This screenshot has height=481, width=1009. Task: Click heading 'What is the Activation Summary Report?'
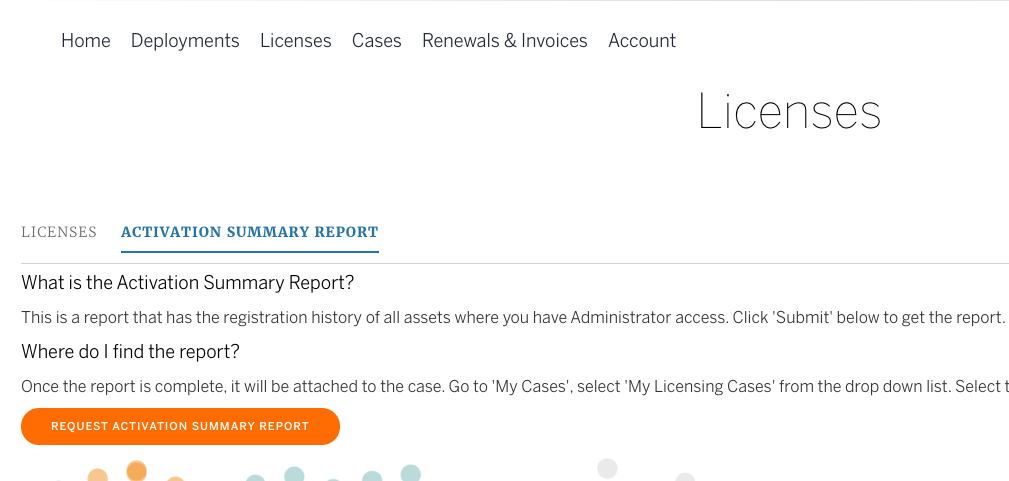(x=187, y=283)
